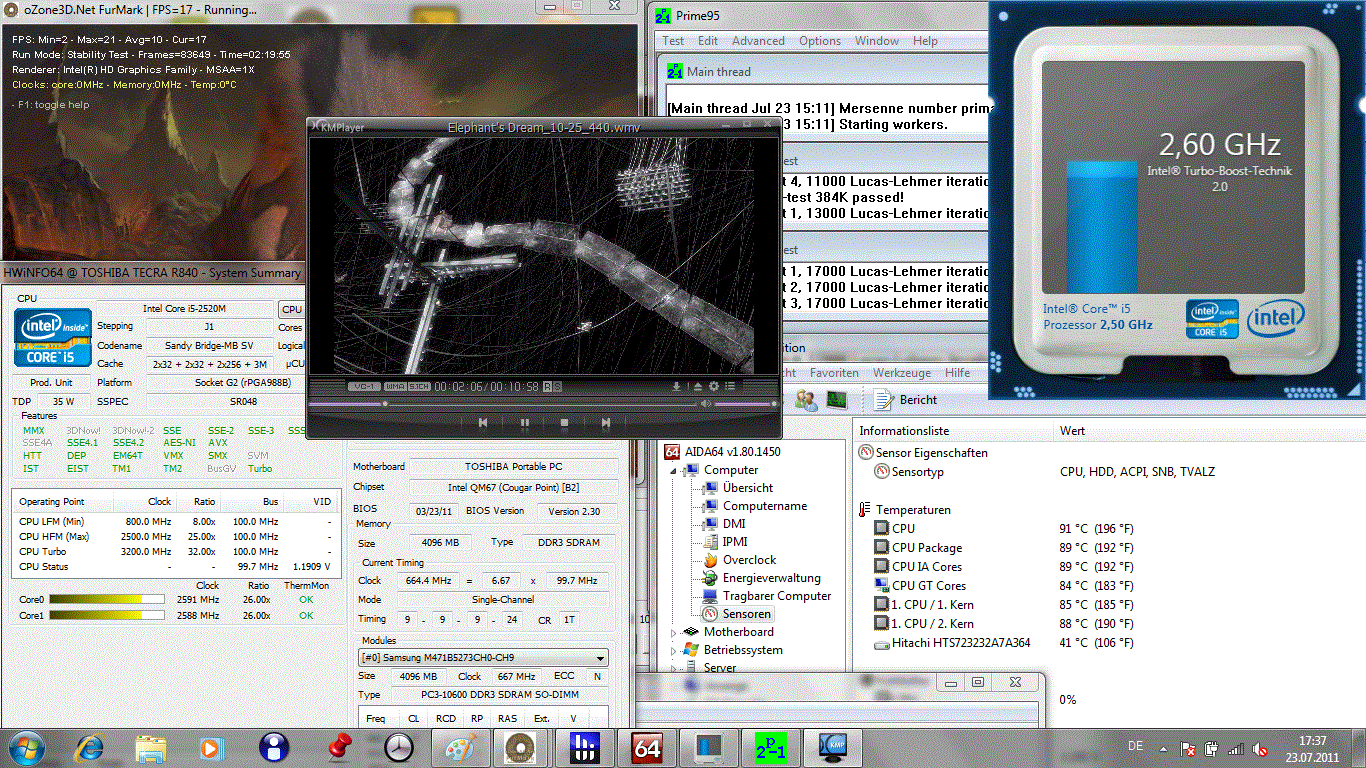Select Tragbarer Computer in AIDA64 tree

click(x=777, y=596)
